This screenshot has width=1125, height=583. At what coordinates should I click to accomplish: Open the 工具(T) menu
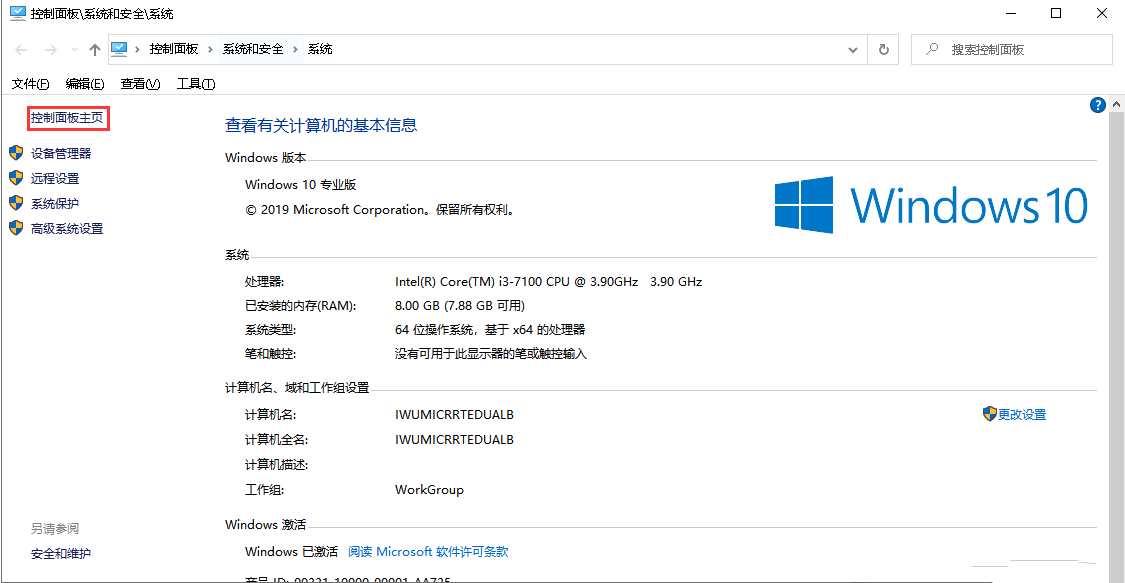196,84
